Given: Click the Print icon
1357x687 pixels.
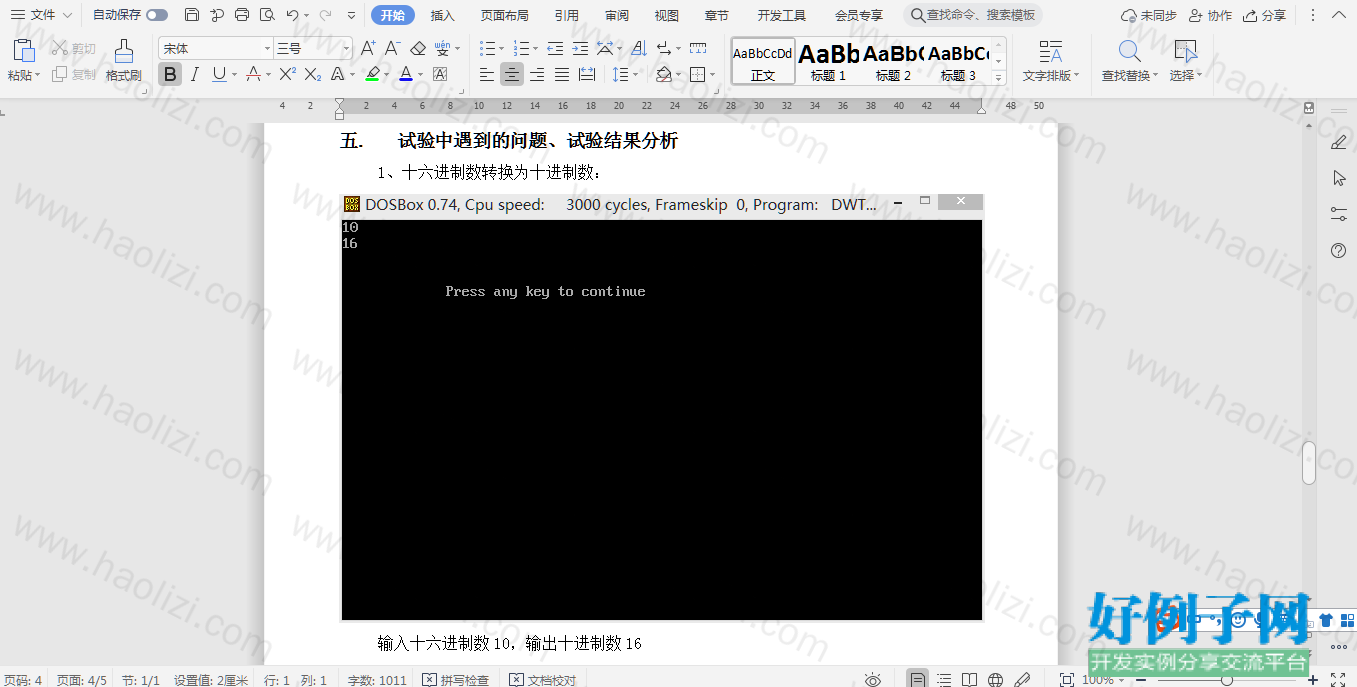Looking at the screenshot, I should 242,15.
